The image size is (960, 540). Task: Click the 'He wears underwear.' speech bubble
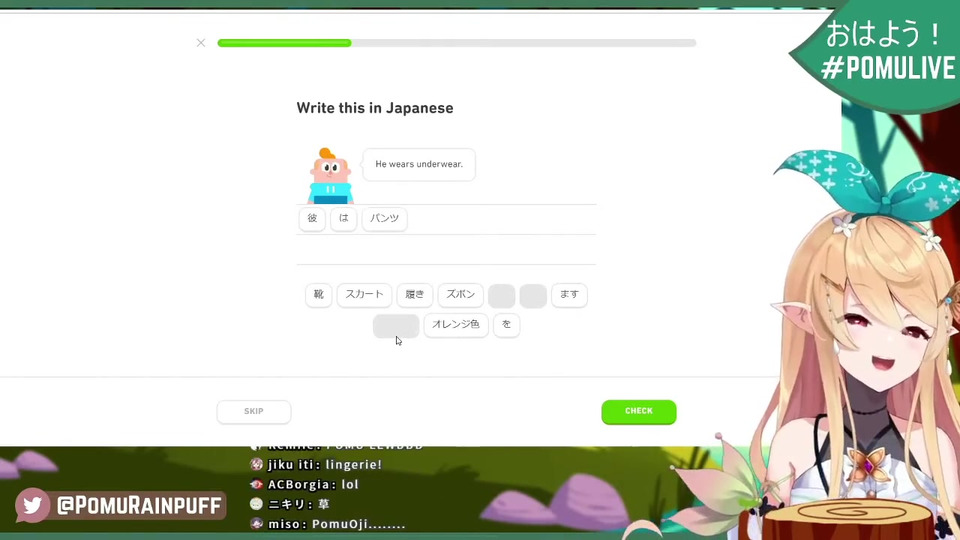click(x=419, y=164)
